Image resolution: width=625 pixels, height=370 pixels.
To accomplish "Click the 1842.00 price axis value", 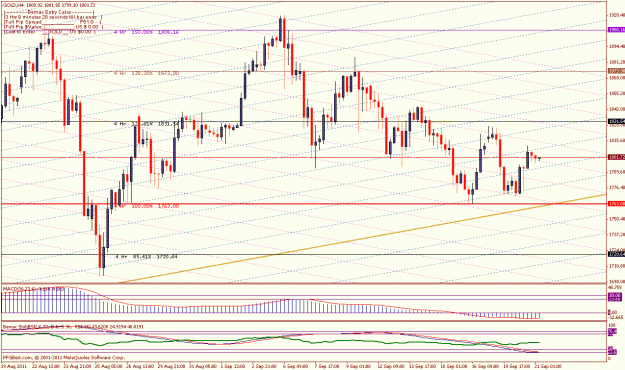I will pyautogui.click(x=617, y=109).
